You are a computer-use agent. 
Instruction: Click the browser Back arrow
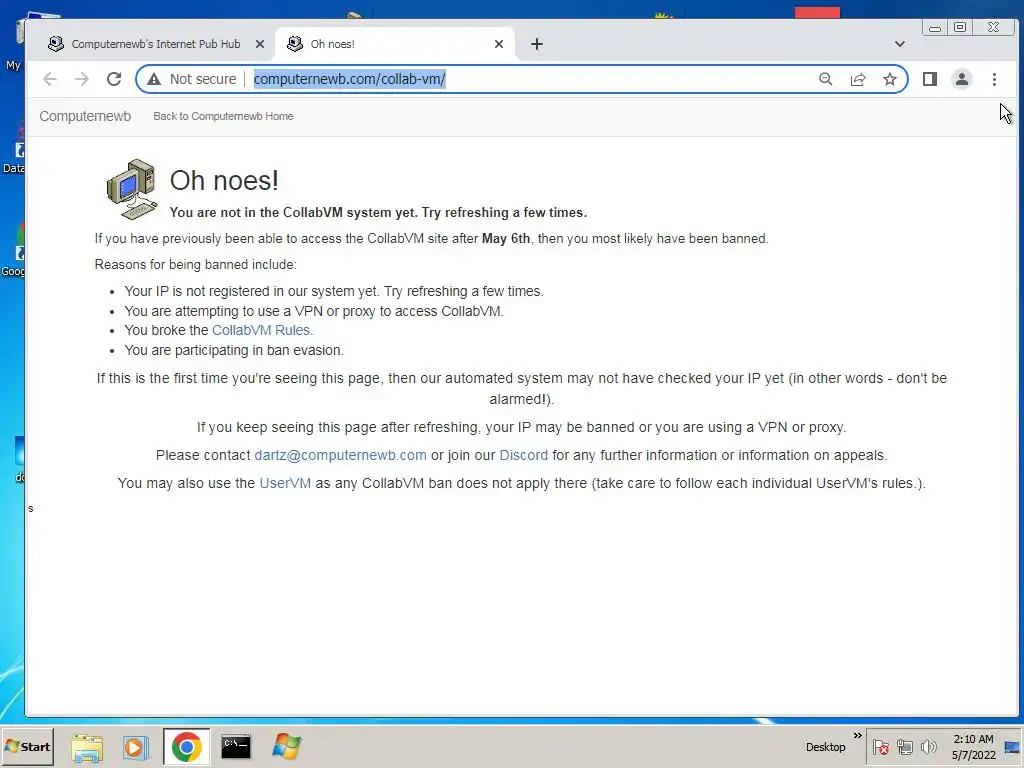tap(50, 79)
